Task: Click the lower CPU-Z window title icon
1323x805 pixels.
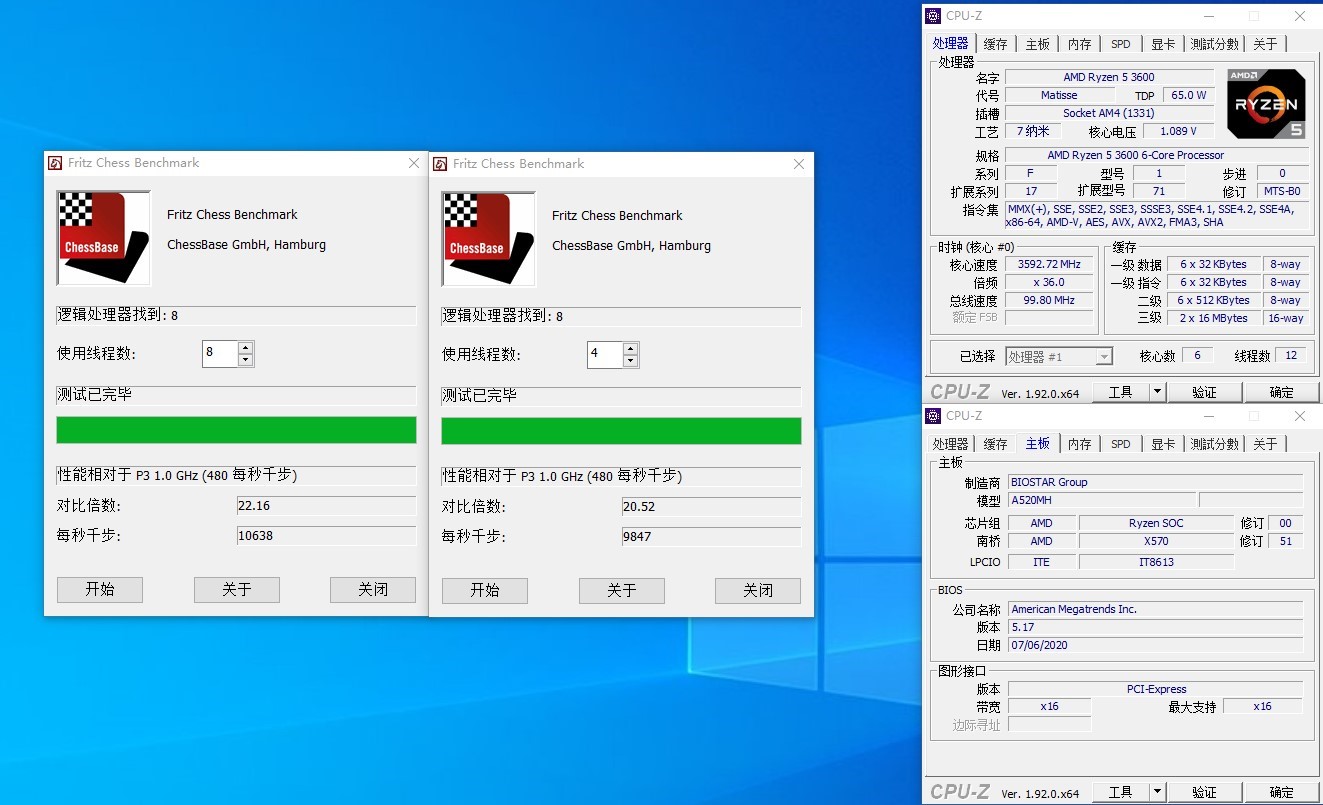Action: (x=933, y=415)
